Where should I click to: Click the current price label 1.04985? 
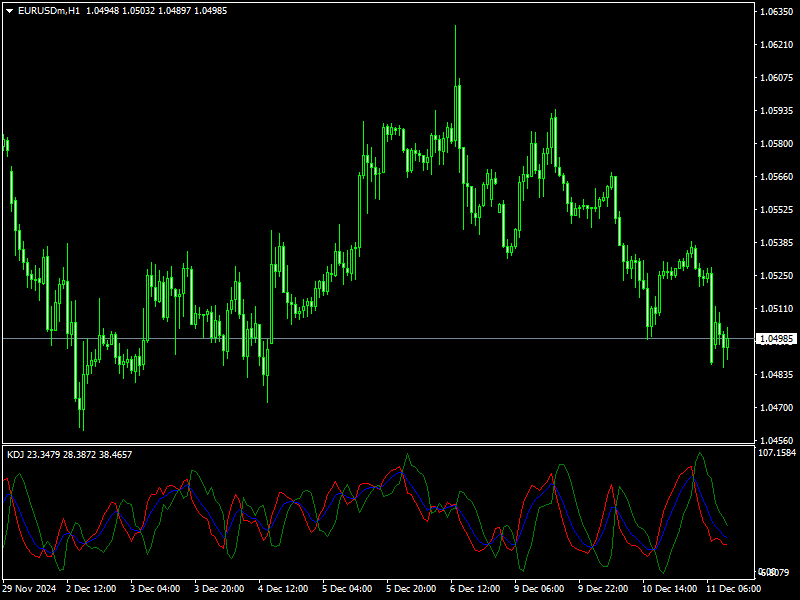(777, 339)
